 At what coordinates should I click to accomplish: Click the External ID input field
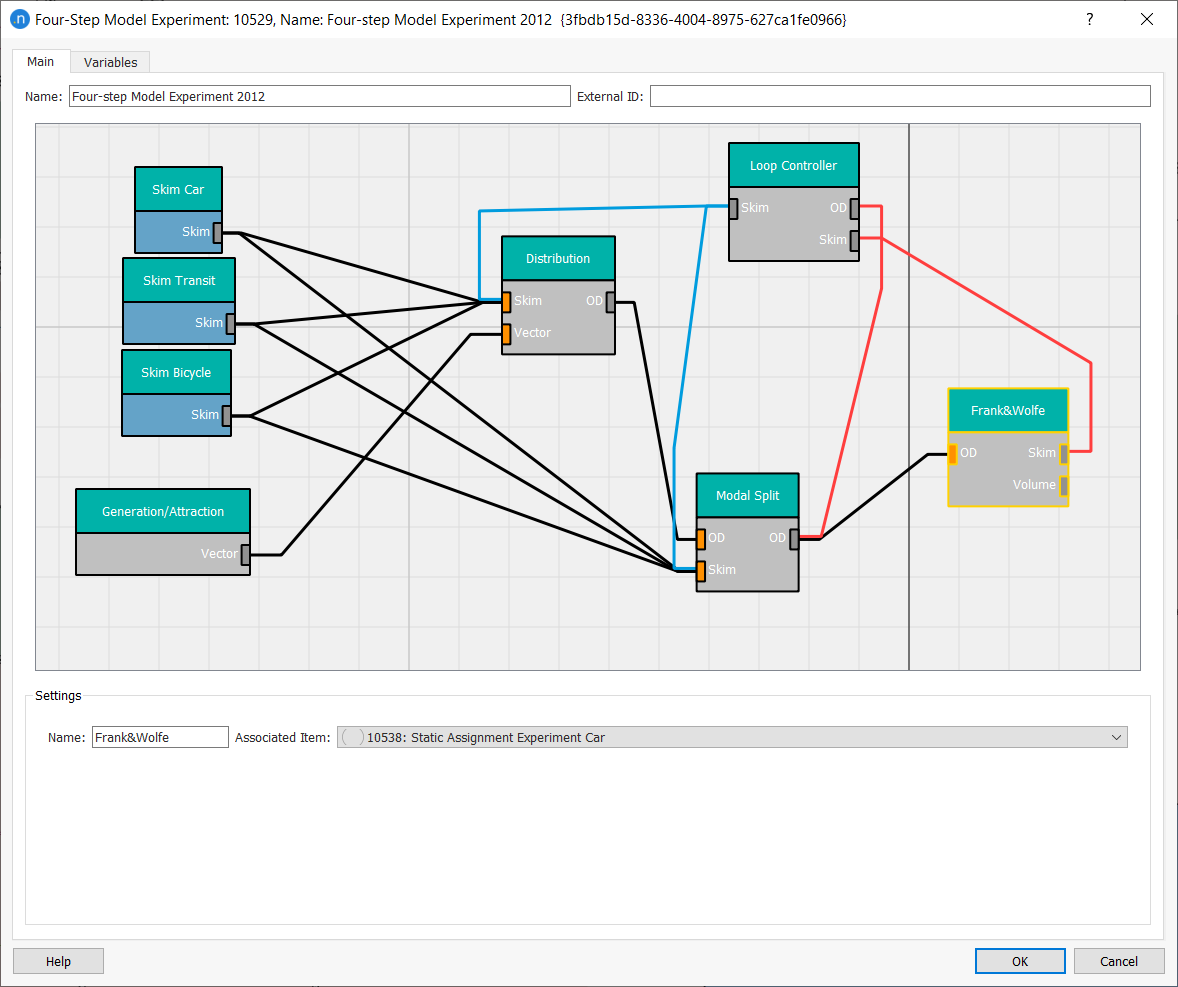tap(900, 97)
